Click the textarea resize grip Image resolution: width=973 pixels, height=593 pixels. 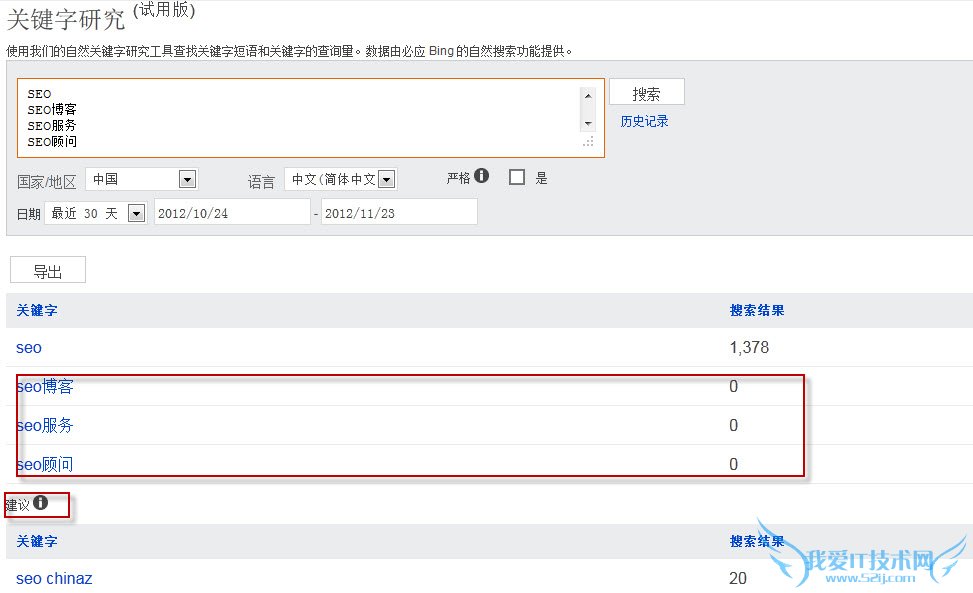(588, 143)
